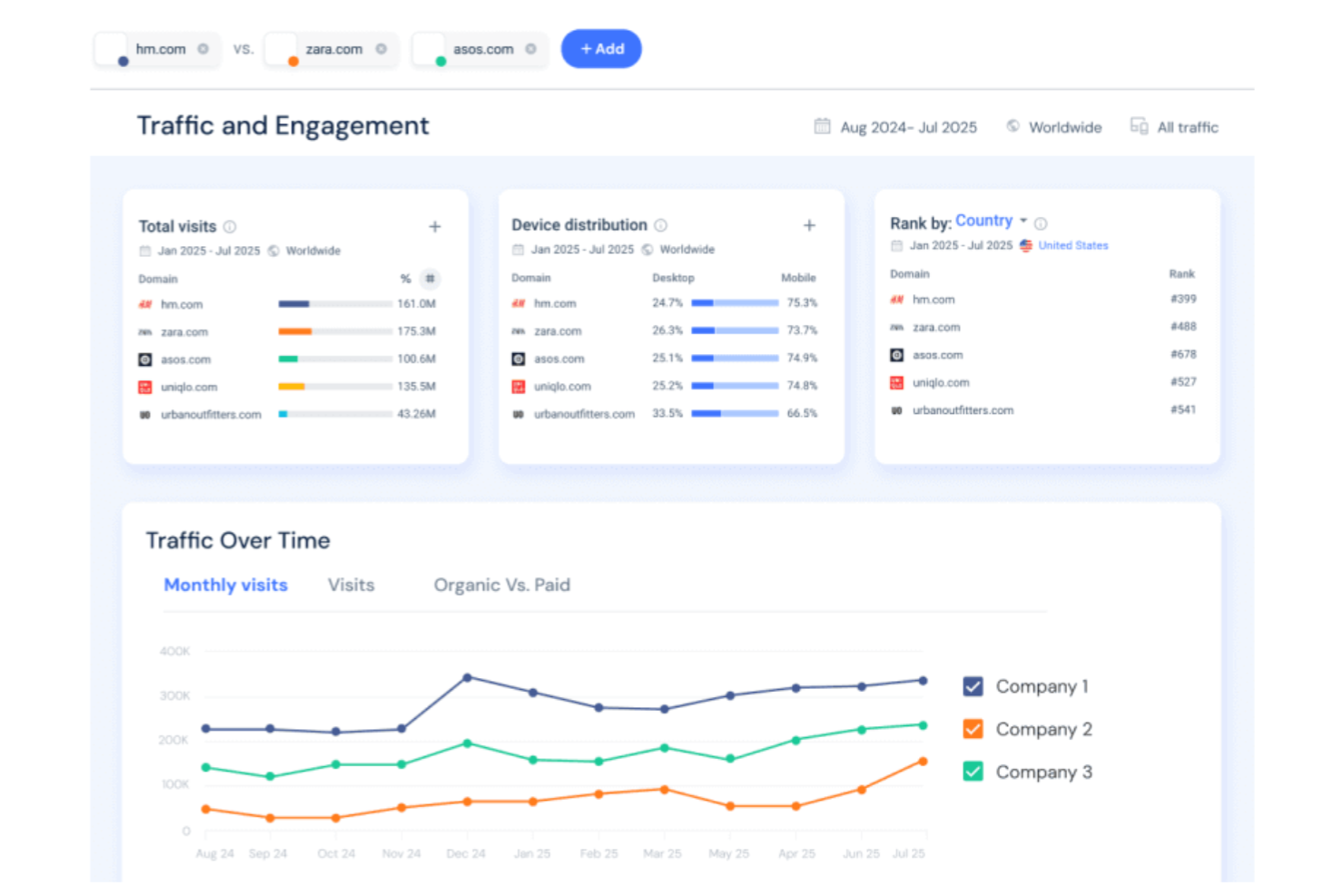Click the hm.com favicon in the Total visits list
Image resolution: width=1344 pixels, height=896 pixels.
click(144, 304)
